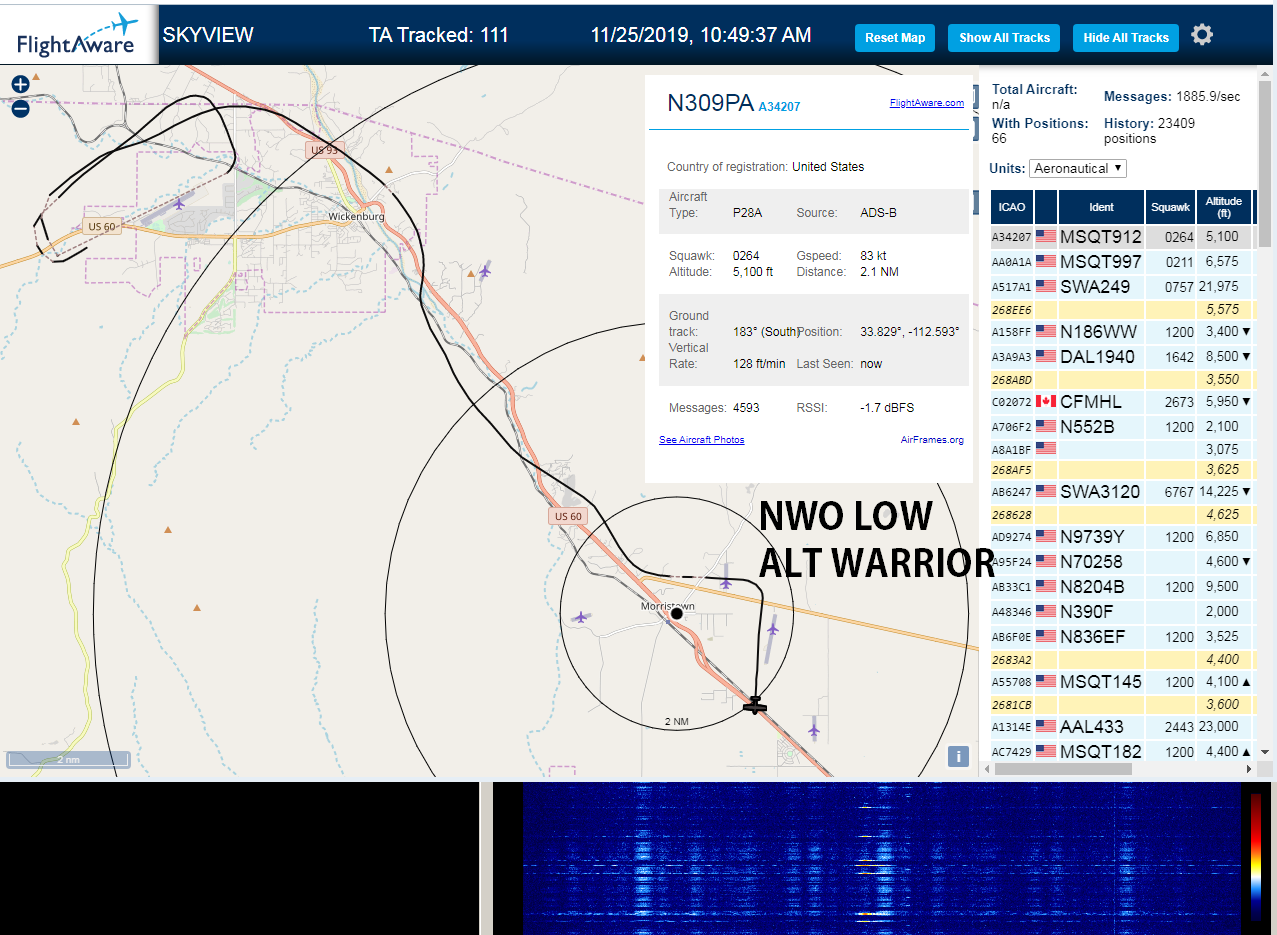Sort table by Ident column header
Screen dimensions: 1277x935
[x=1101, y=207]
